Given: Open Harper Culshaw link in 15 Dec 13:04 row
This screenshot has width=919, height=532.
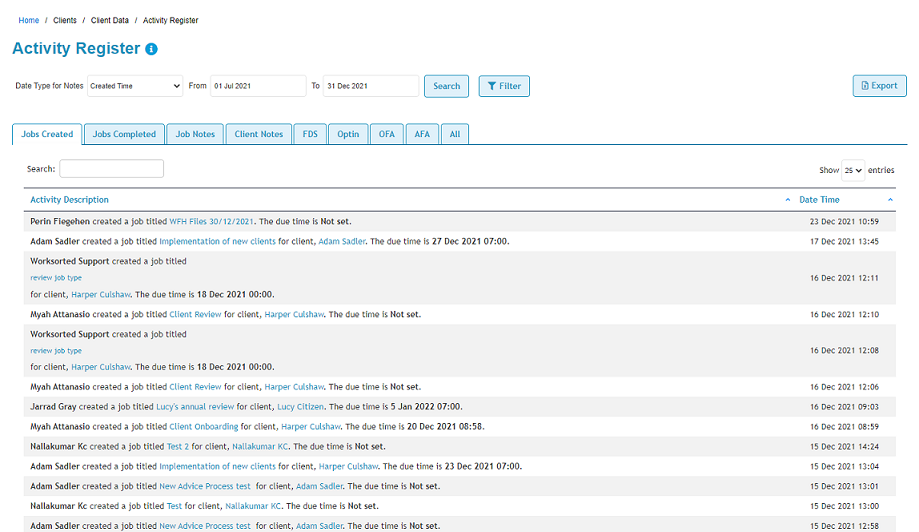Looking at the screenshot, I should point(348,466).
